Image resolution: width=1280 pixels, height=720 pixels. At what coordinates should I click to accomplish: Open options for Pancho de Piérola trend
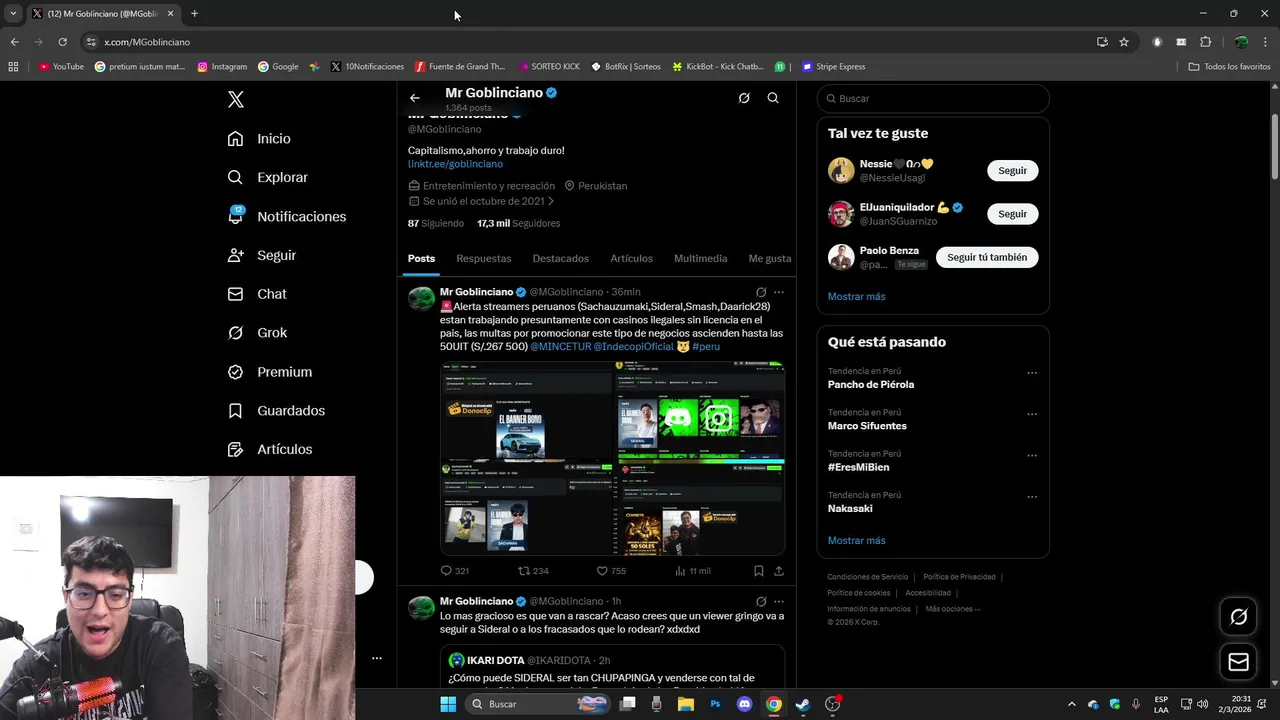(x=1032, y=373)
